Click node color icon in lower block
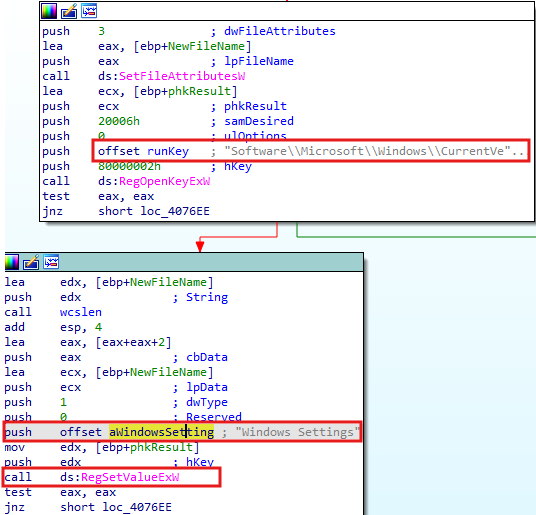The image size is (536, 515). (11, 262)
